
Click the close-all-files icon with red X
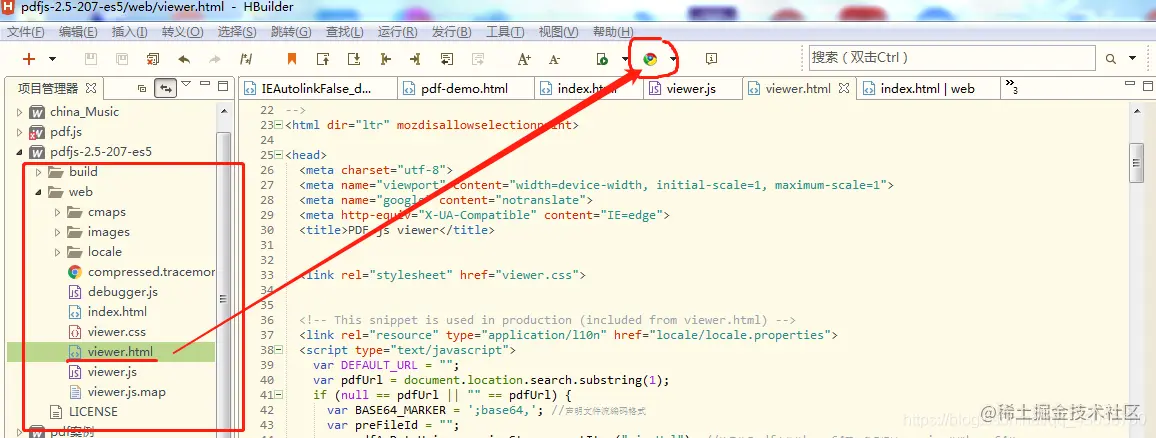pyautogui.click(x=153, y=59)
